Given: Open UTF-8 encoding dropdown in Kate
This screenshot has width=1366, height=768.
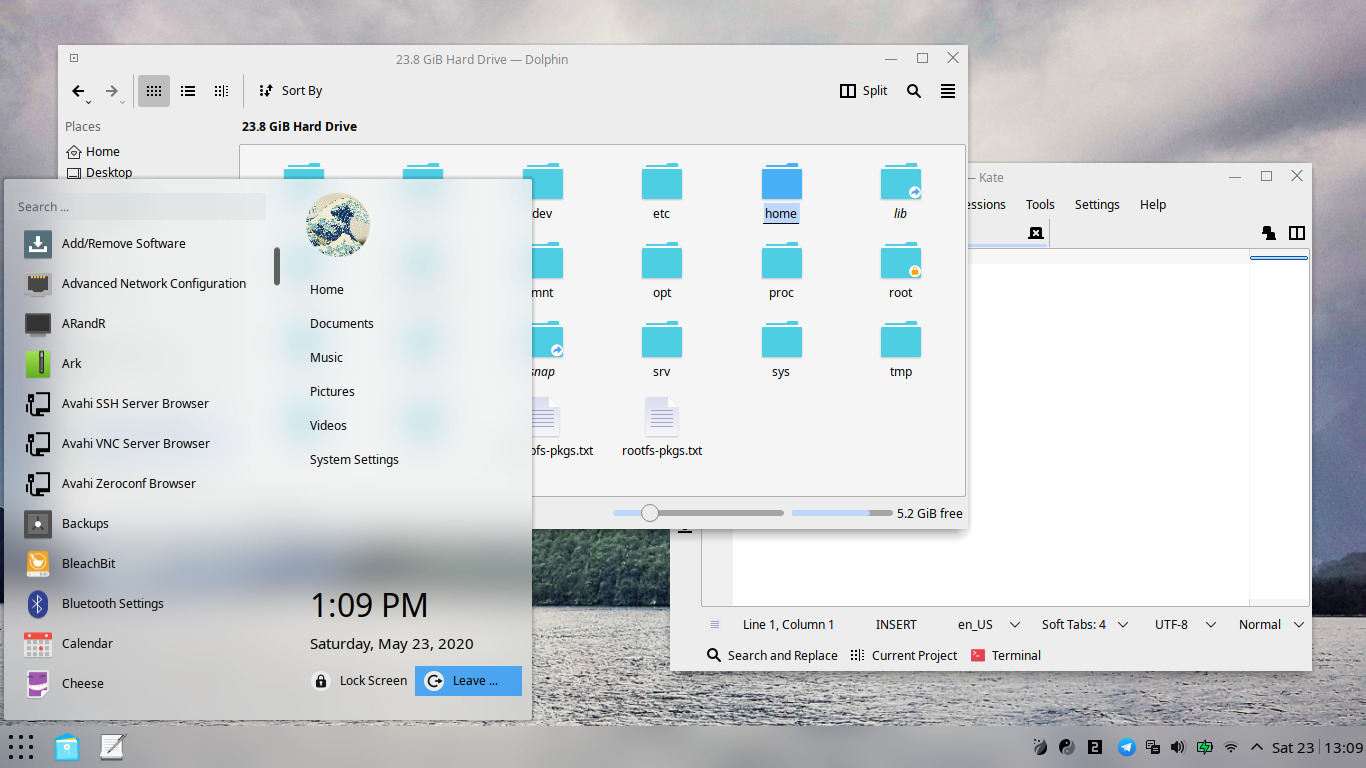Looking at the screenshot, I should 1185,625.
